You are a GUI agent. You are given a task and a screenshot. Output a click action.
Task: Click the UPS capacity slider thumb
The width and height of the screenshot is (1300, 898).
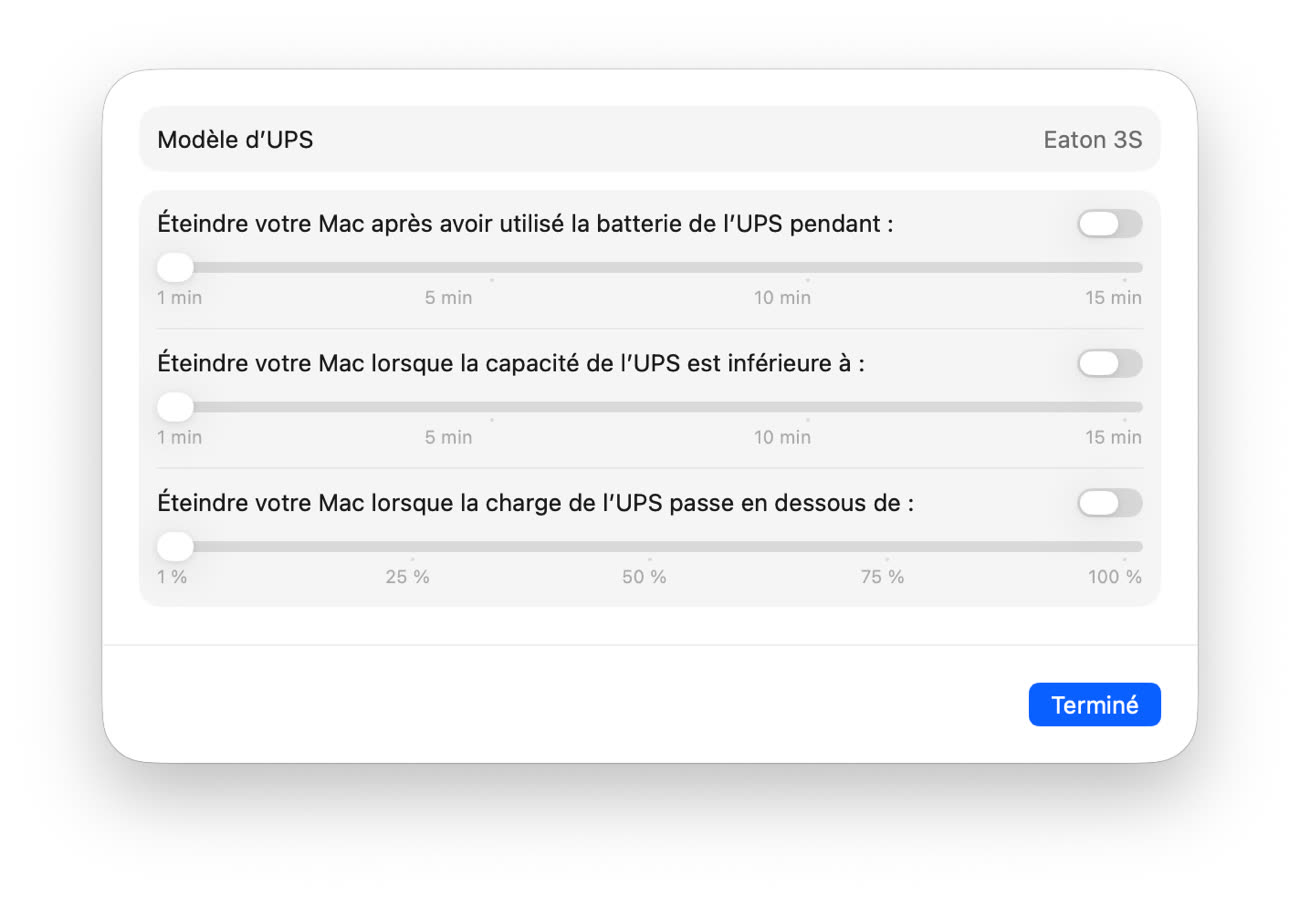(176, 407)
